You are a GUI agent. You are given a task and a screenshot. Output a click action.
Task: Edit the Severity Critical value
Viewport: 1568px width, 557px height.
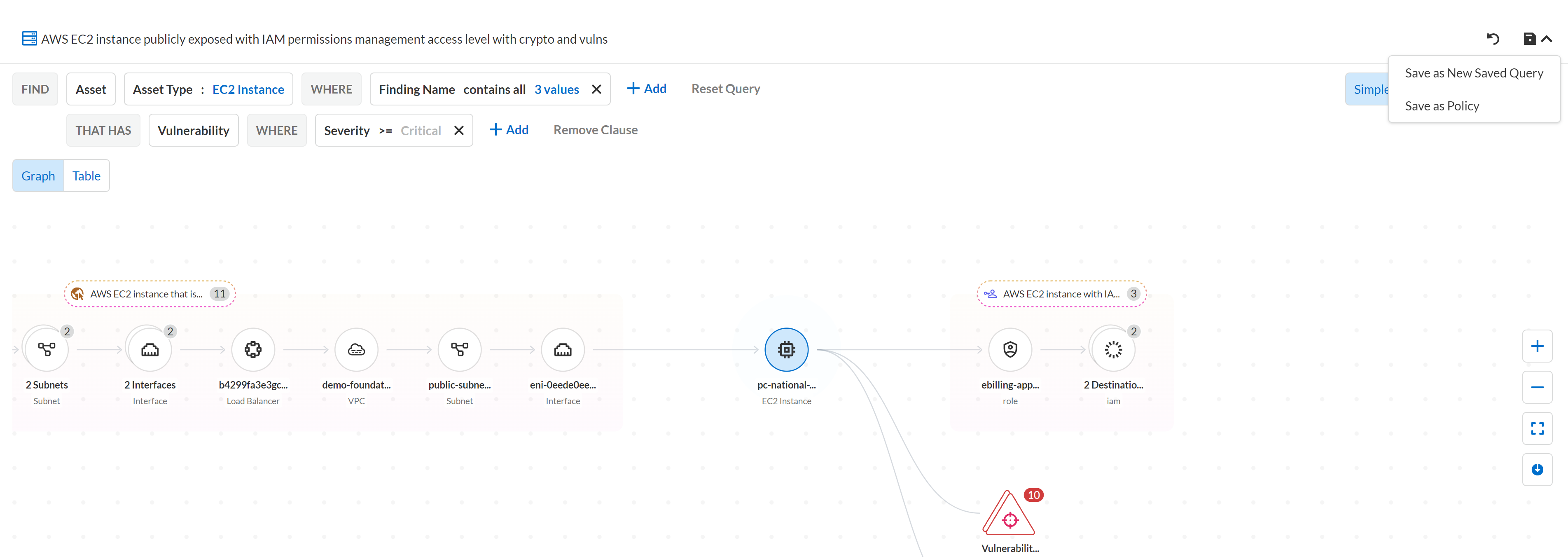[x=421, y=130]
